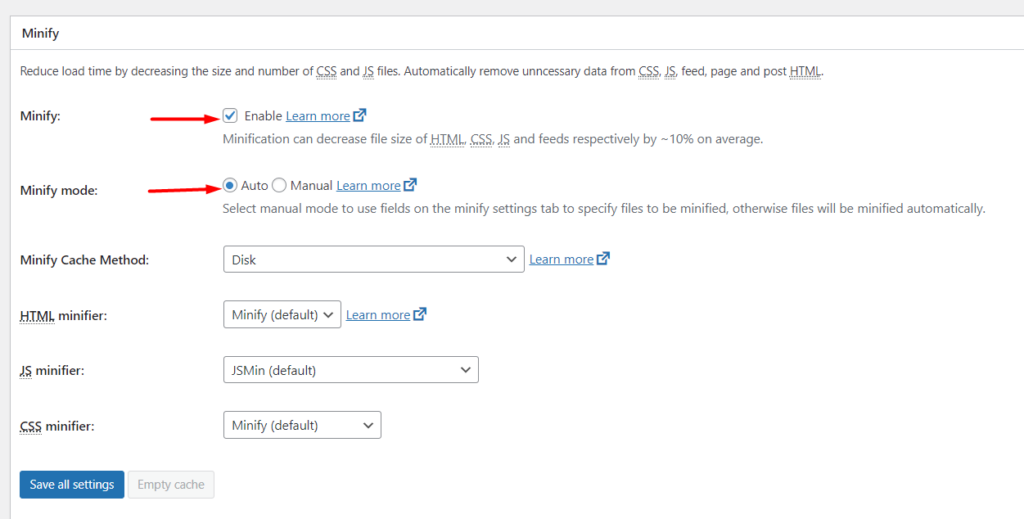Click Learn more link beside Disk dropdown

pyautogui.click(x=562, y=259)
